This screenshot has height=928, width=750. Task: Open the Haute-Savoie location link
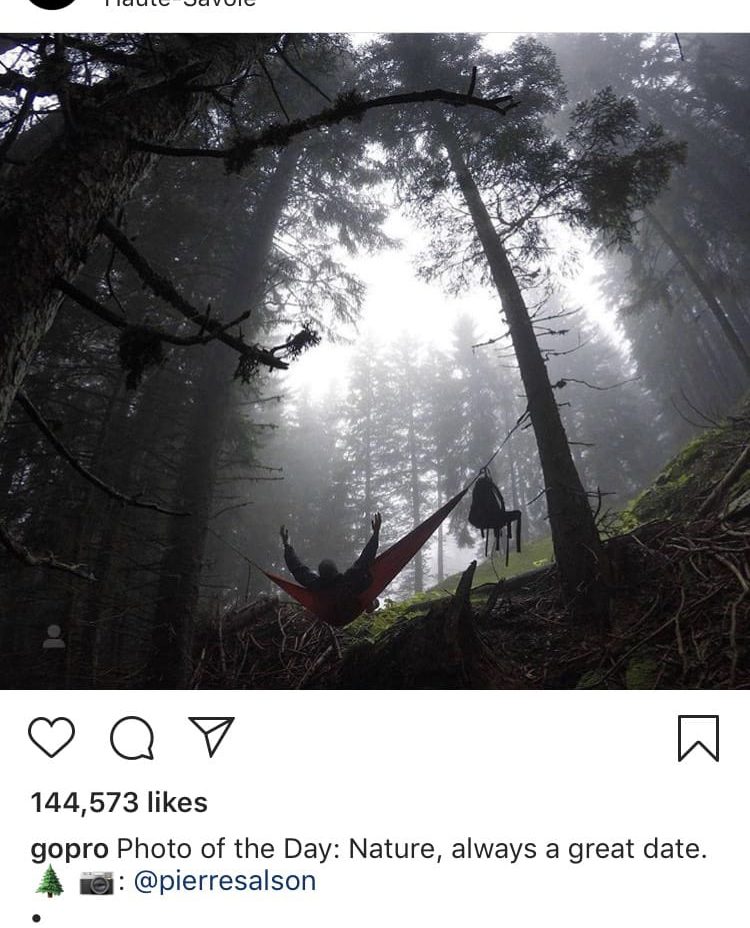tap(180, 3)
